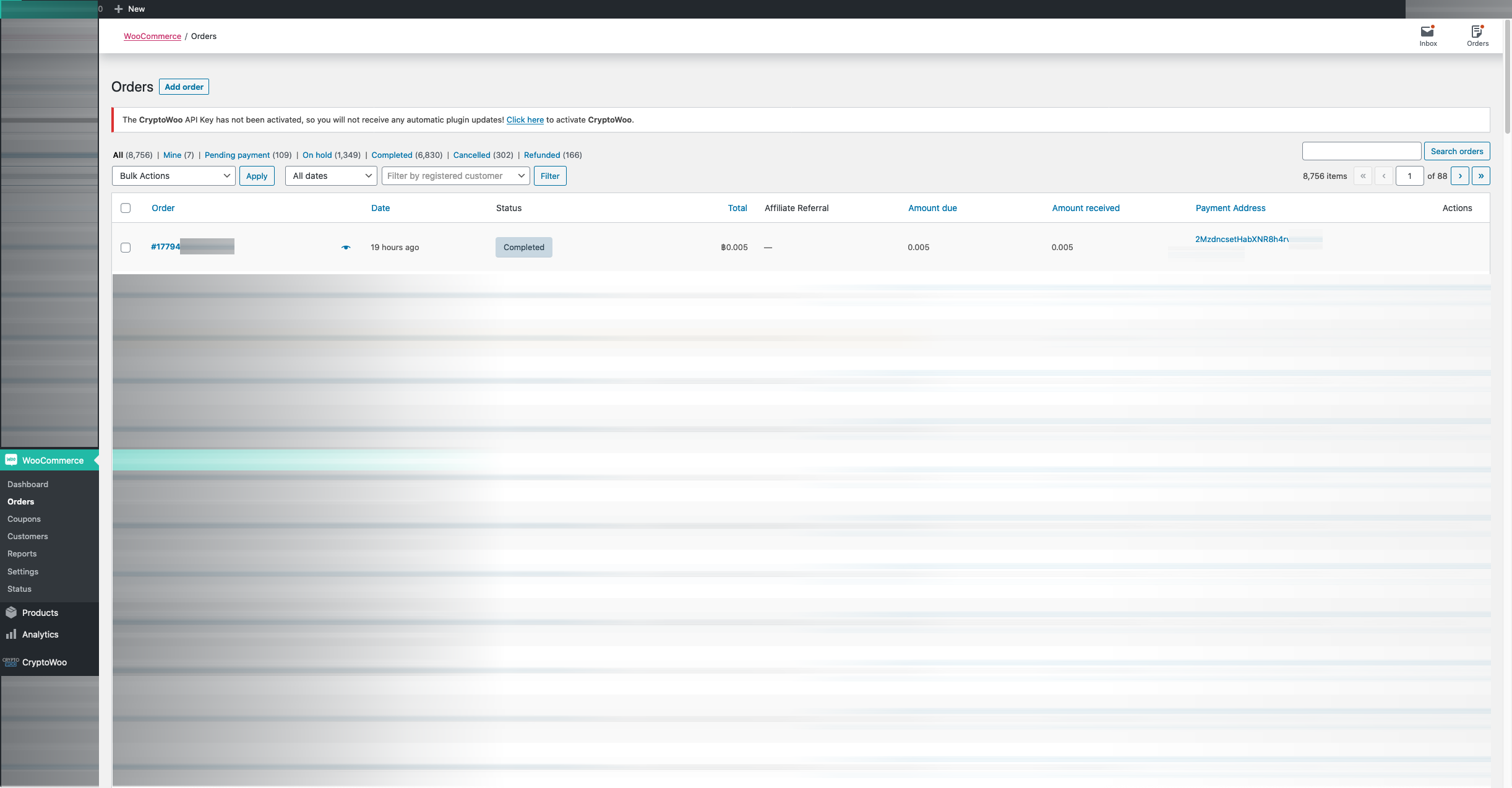This screenshot has width=1512, height=788.
Task: Click the Add order button
Action: [184, 87]
